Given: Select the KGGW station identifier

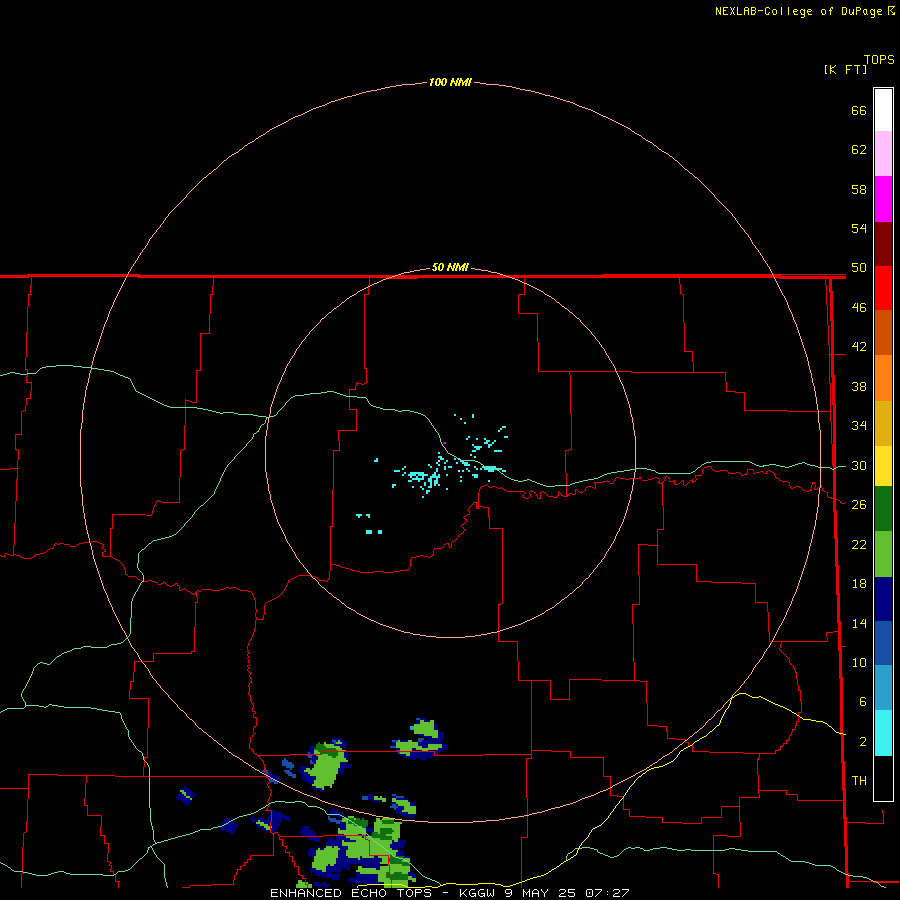Looking at the screenshot, I should [x=478, y=893].
